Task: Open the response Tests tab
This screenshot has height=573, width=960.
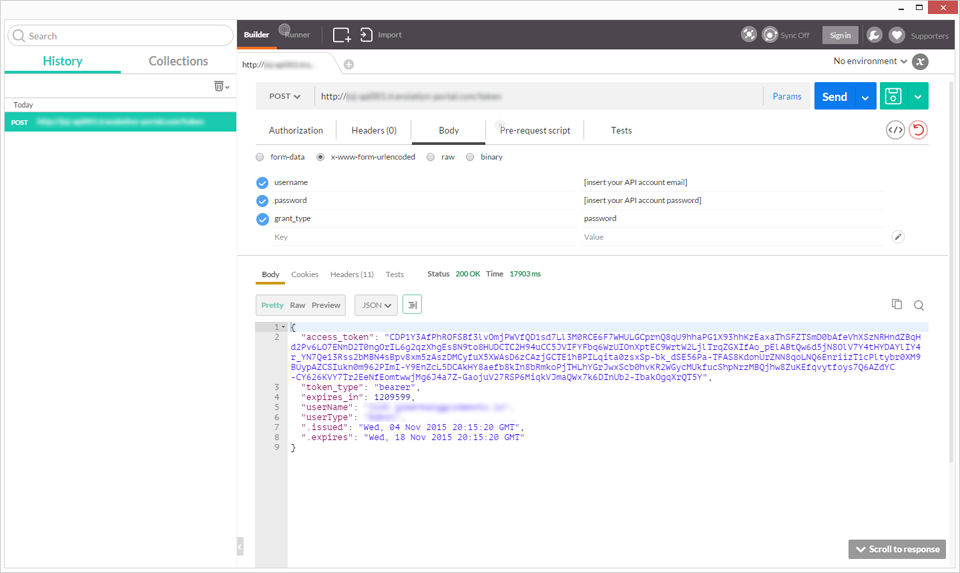Action: coord(394,274)
